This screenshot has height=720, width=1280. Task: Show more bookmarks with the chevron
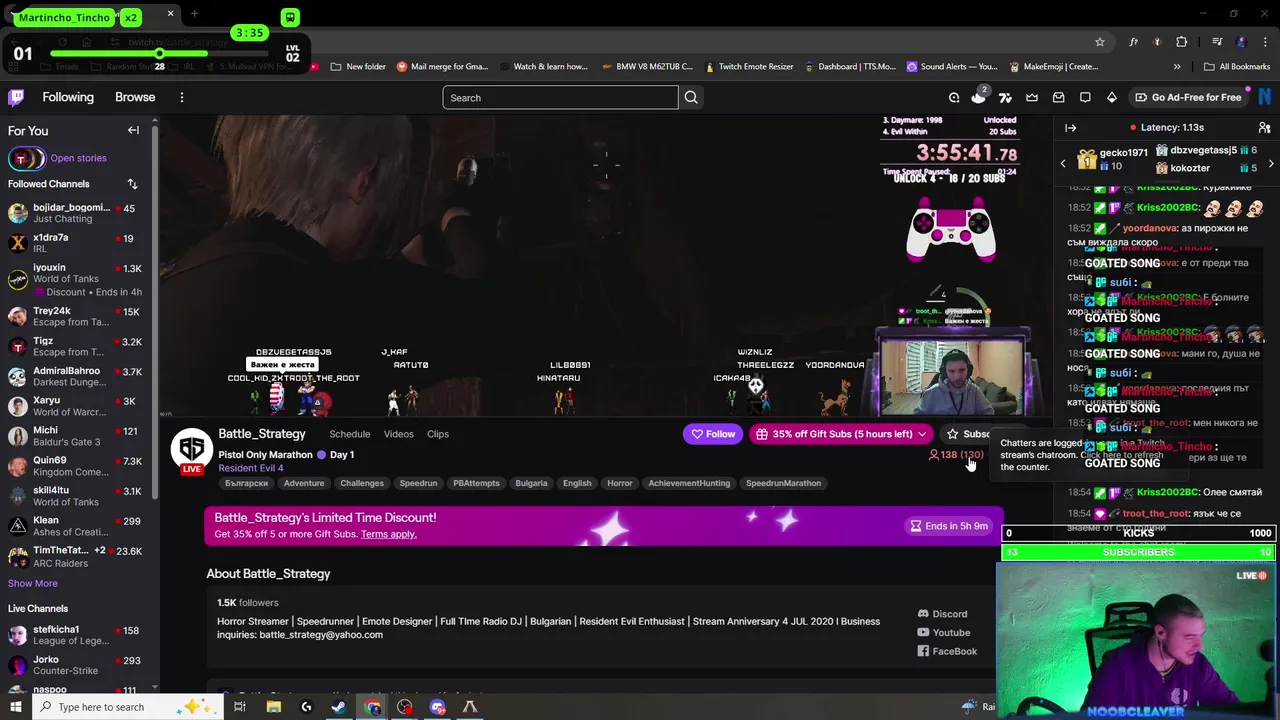point(1177,67)
